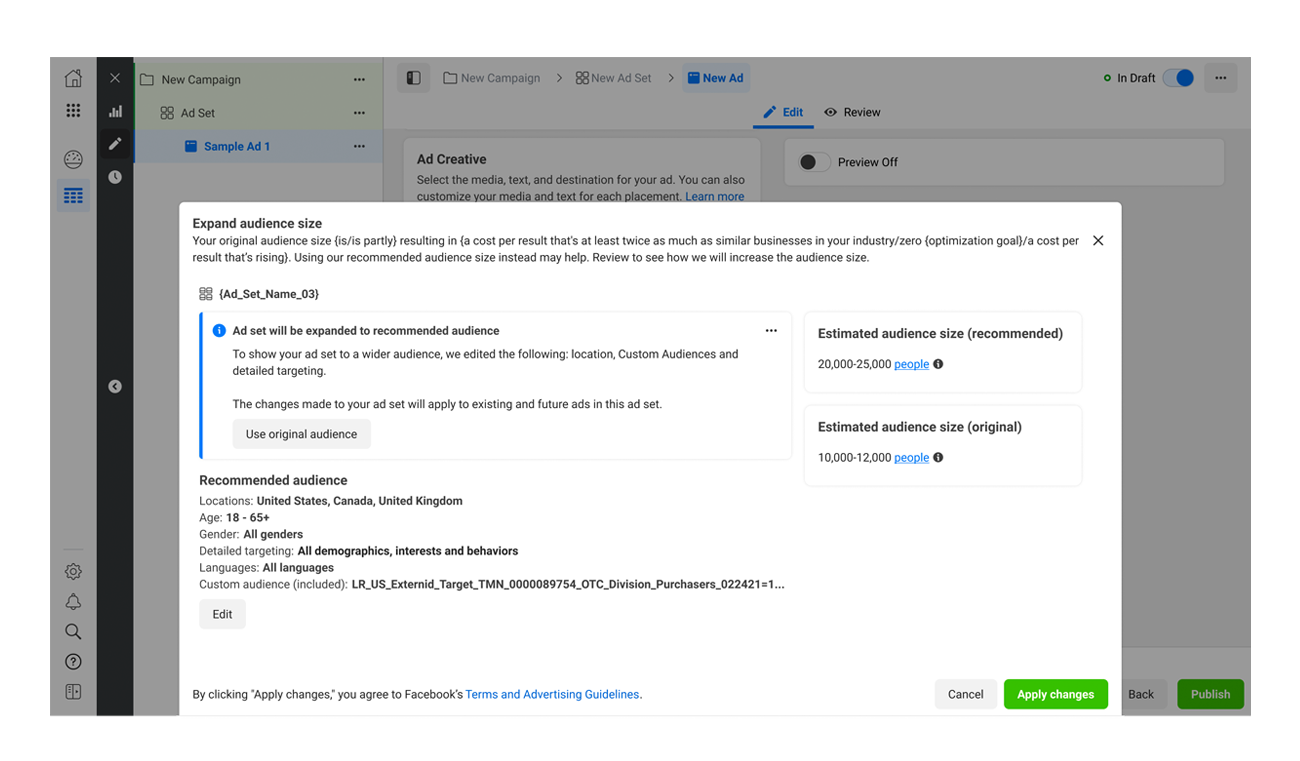The height and width of the screenshot is (761, 1300).
Task: Open Settings gear icon in sidebar
Action: [73, 572]
